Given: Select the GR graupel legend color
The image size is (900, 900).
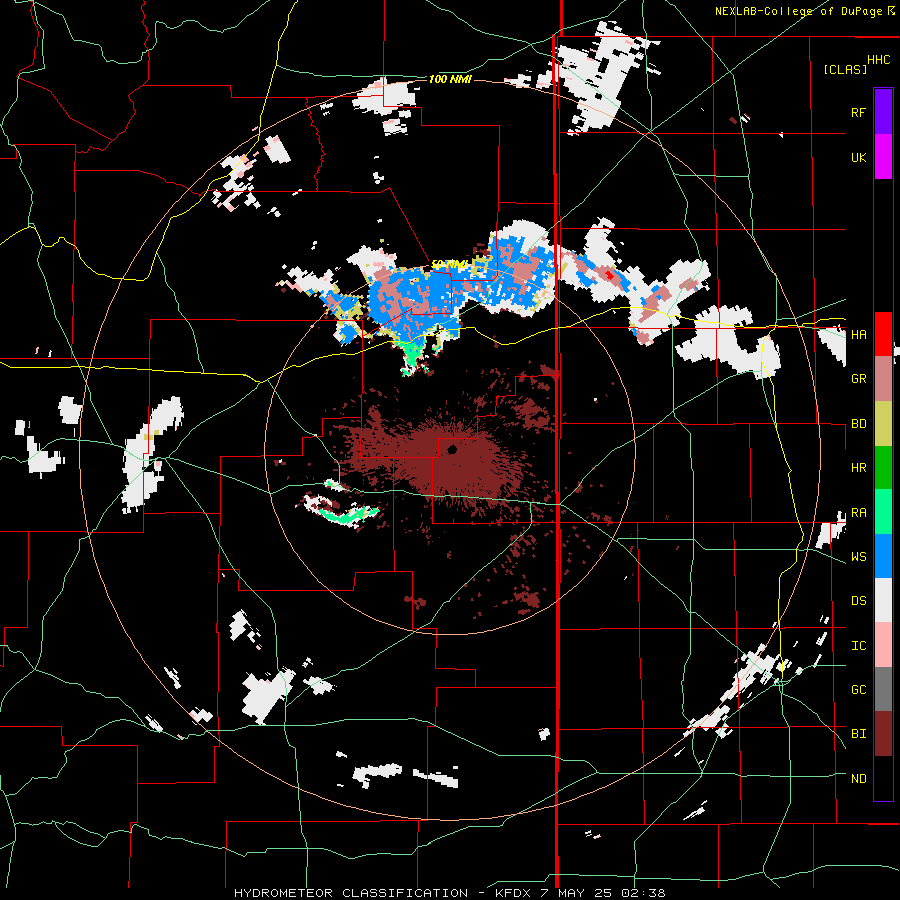Looking at the screenshot, I should tap(883, 379).
